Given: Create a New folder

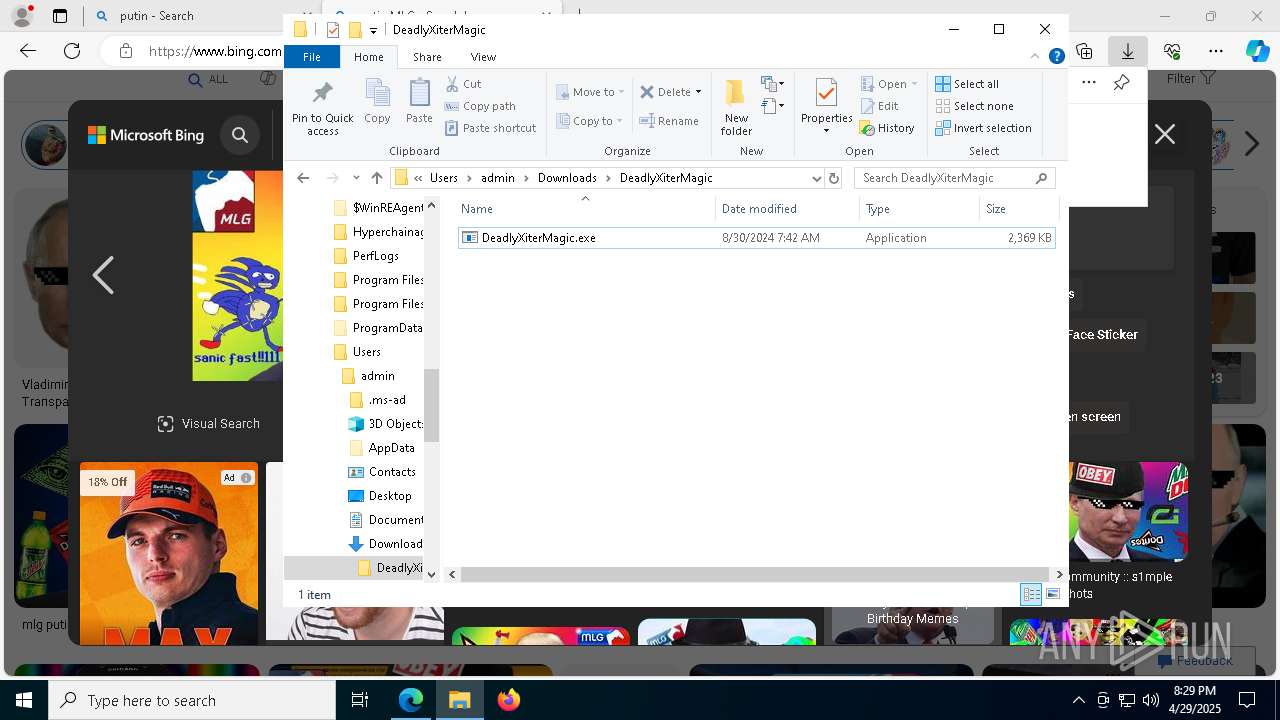Looking at the screenshot, I should [736, 108].
